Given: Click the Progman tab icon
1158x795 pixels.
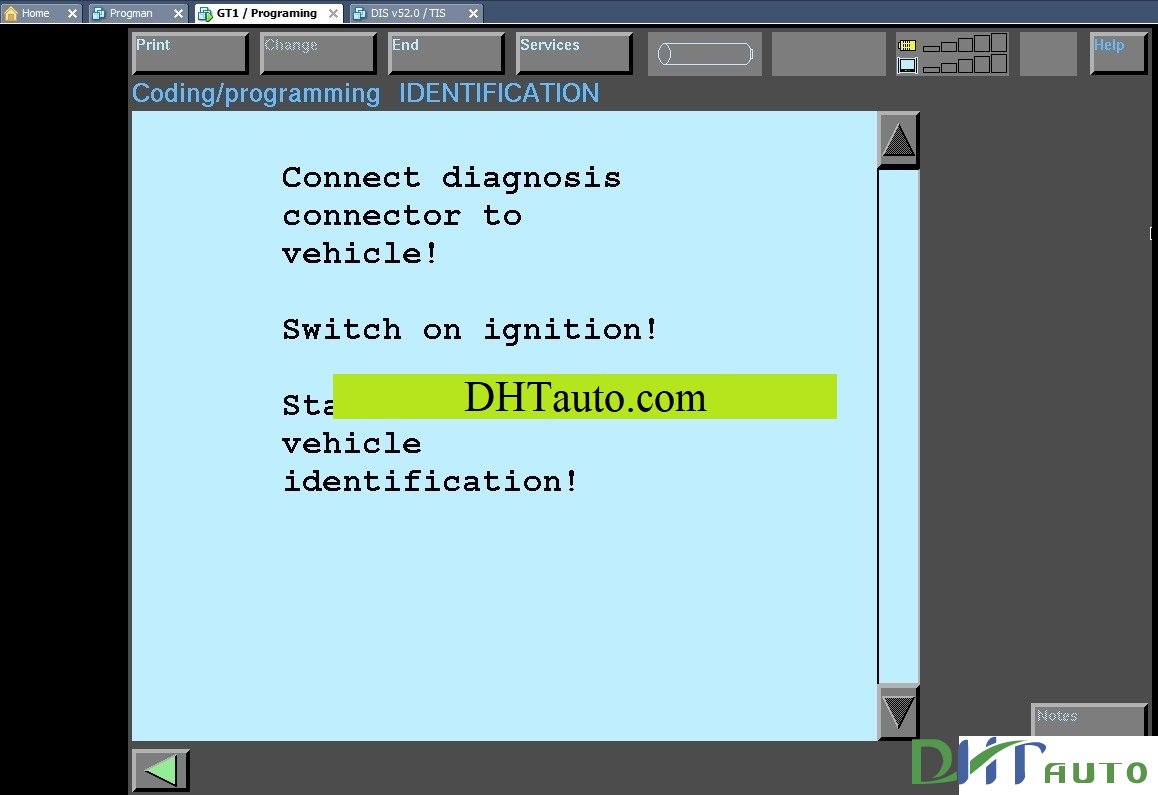Looking at the screenshot, I should (98, 13).
